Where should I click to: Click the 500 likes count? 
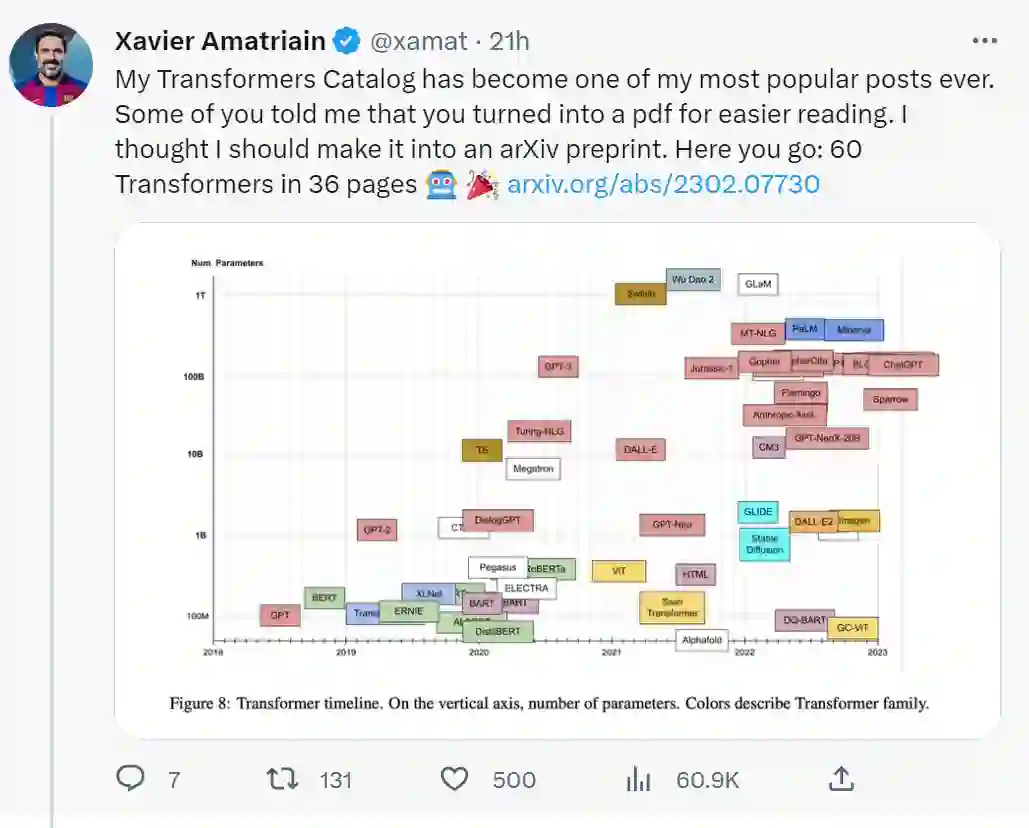pyautogui.click(x=514, y=780)
